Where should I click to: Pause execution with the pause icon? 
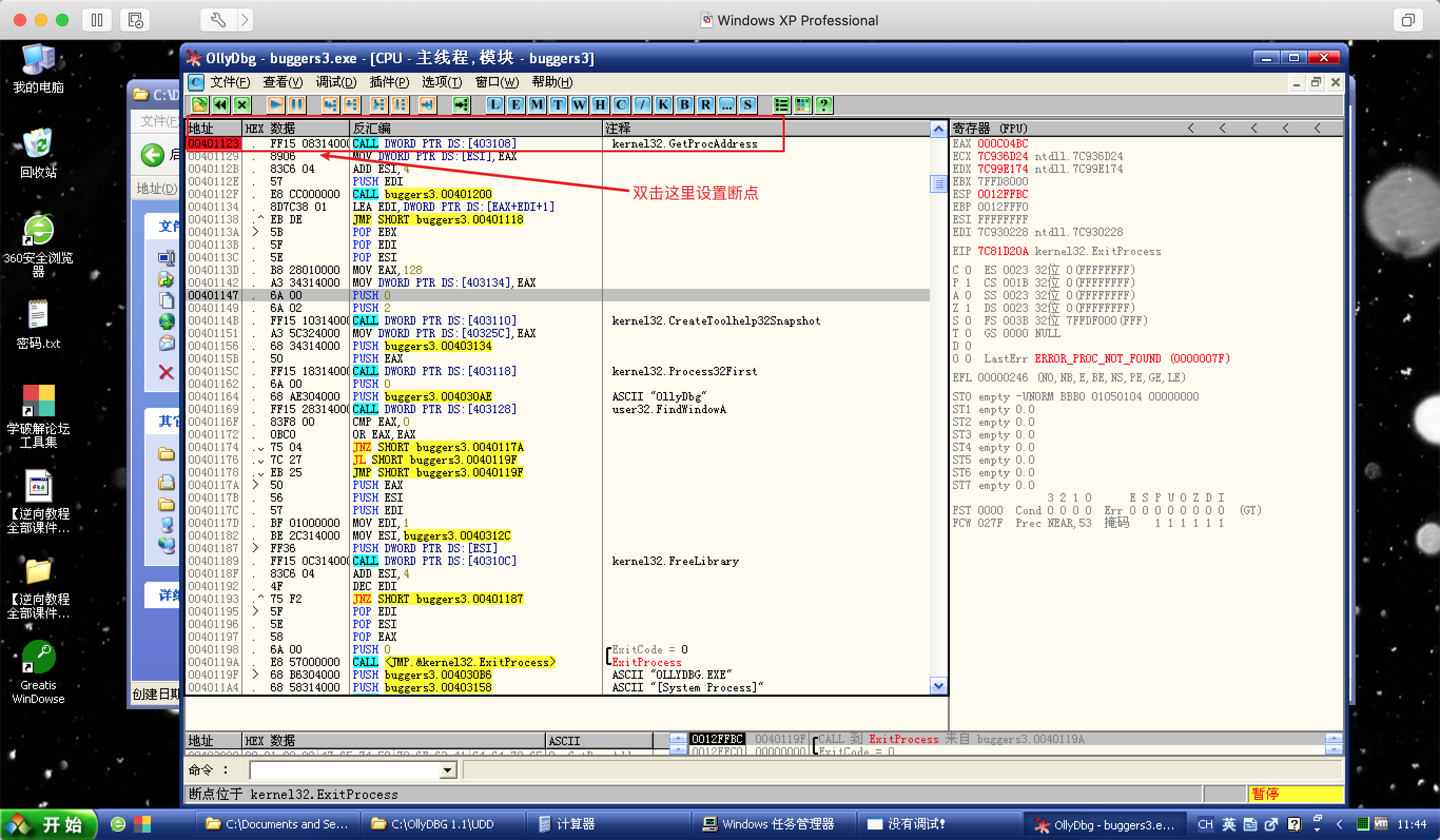tap(296, 104)
